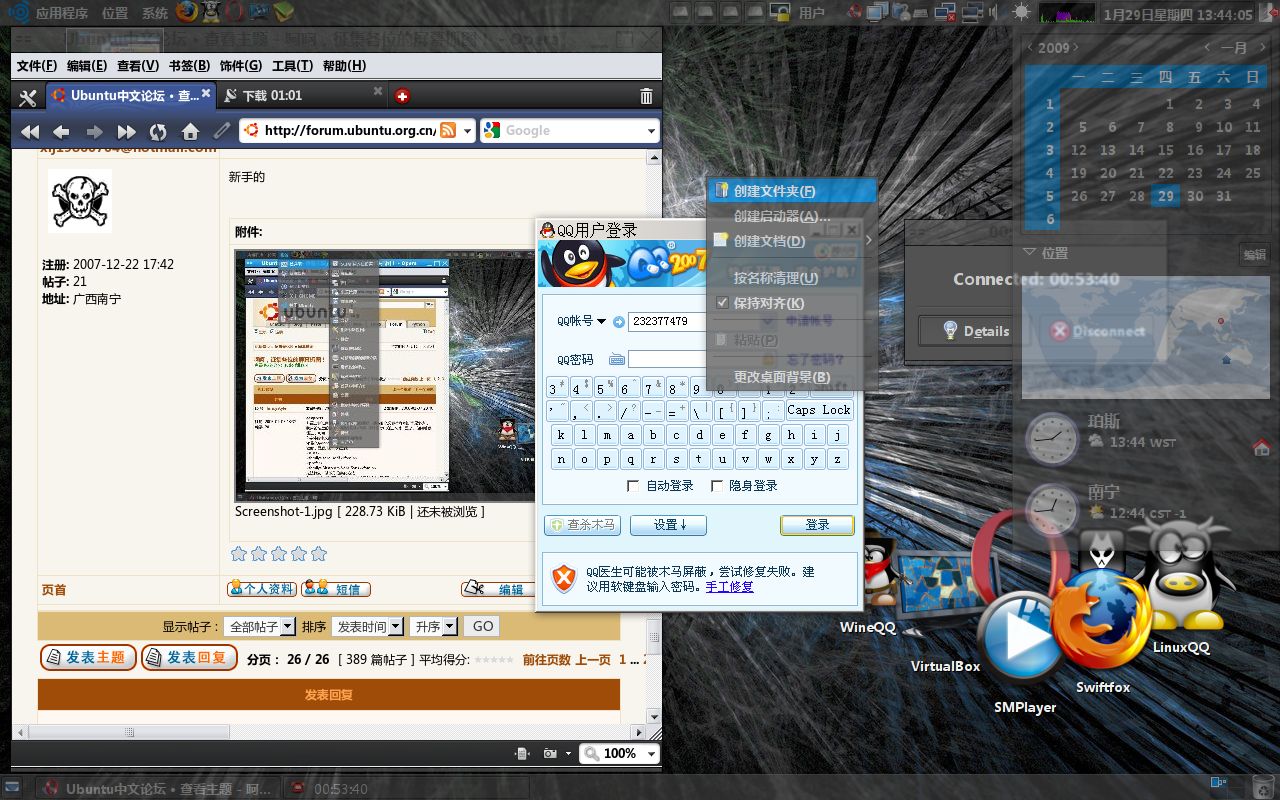The width and height of the screenshot is (1280, 800).
Task: Go forward with the Forward arrow
Action: (x=94, y=132)
